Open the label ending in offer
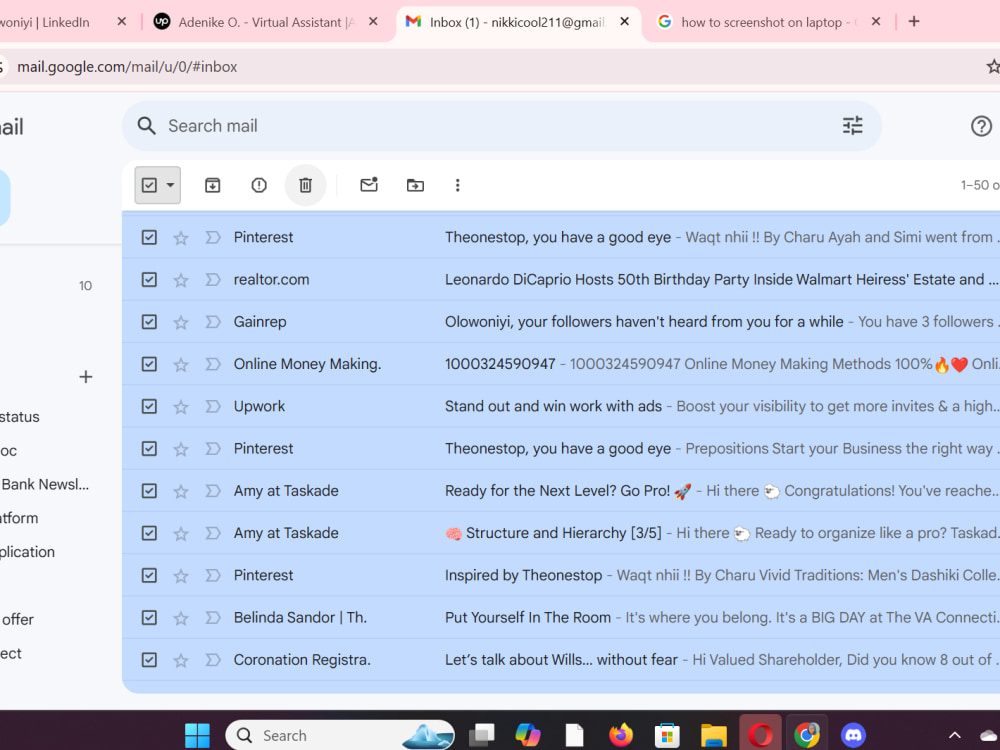 18,619
